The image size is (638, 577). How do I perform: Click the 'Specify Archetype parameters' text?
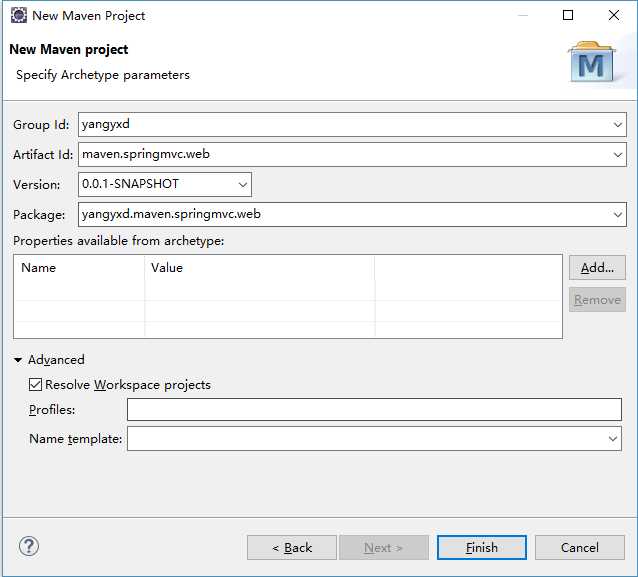point(103,75)
